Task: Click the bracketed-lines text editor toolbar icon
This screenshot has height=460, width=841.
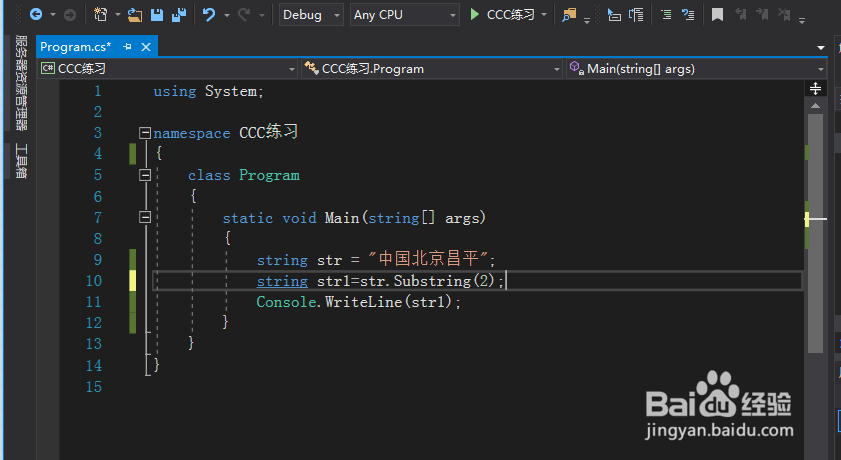Action: pyautogui.click(x=636, y=15)
